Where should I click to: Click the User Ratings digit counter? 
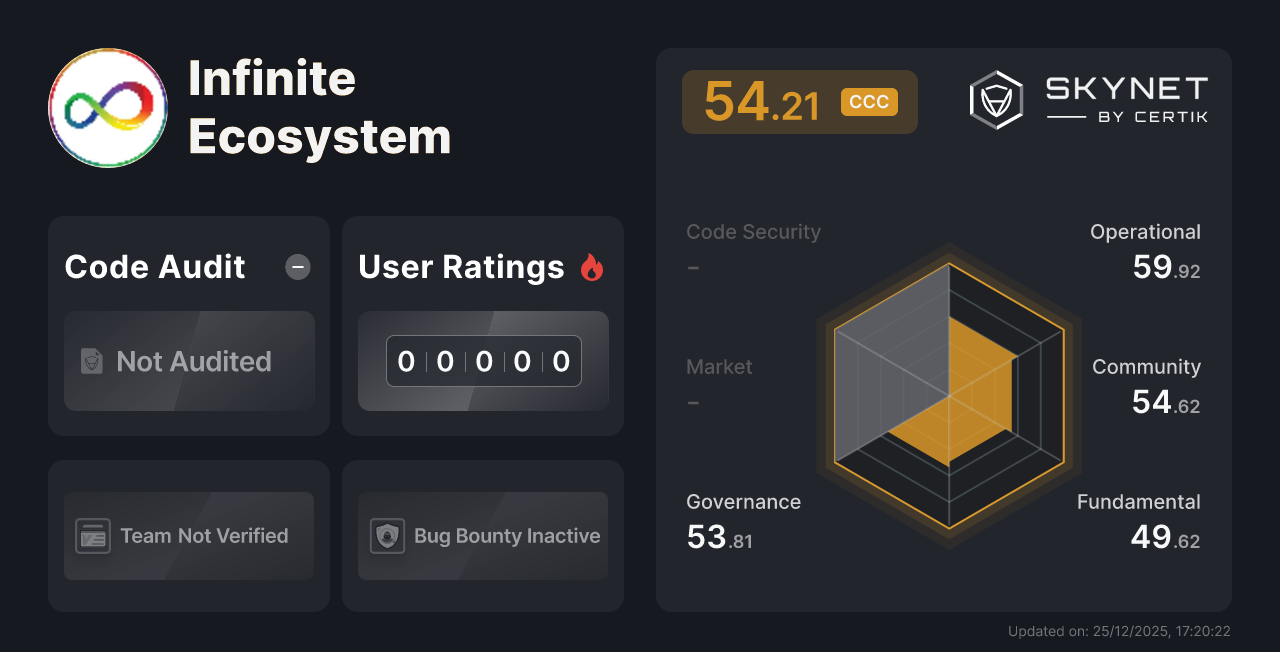tap(483, 361)
